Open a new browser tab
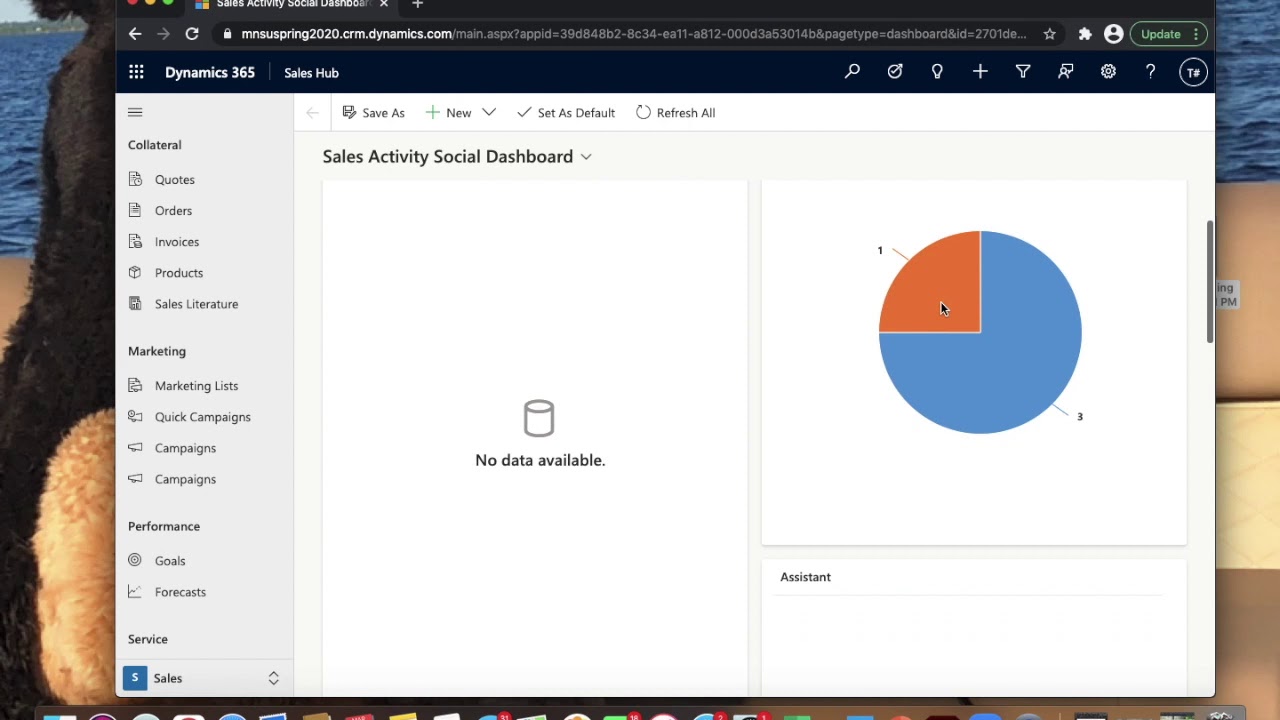The image size is (1280, 720). tap(417, 4)
